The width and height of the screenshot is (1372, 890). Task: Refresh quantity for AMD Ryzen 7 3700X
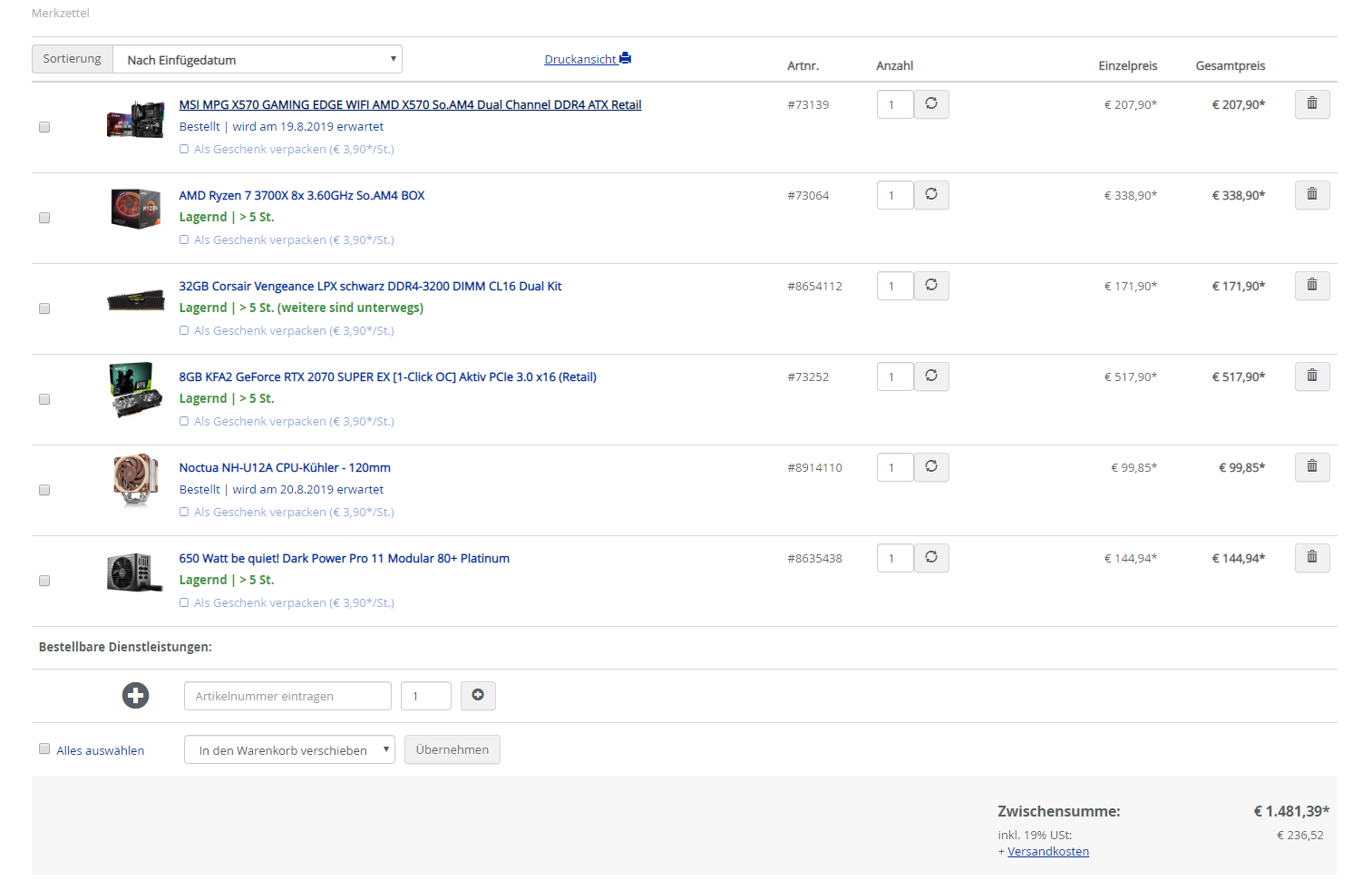(x=931, y=195)
